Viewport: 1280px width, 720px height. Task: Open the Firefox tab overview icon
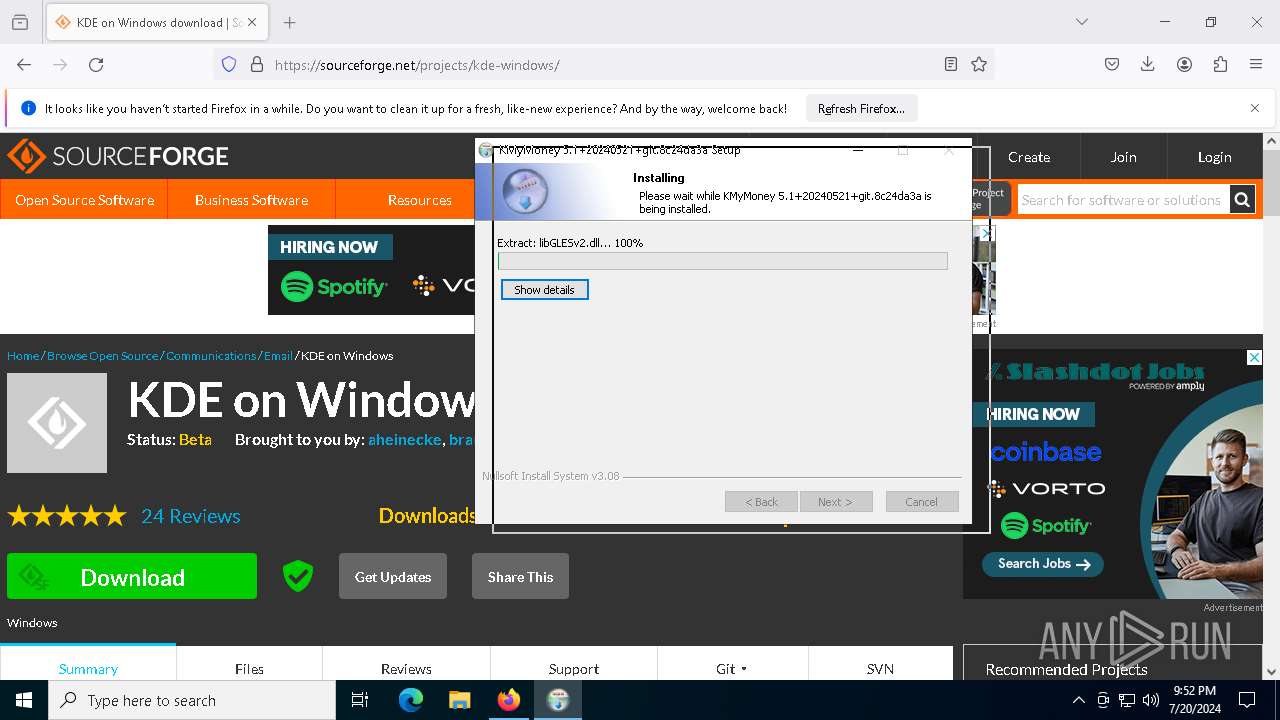pos(20,22)
